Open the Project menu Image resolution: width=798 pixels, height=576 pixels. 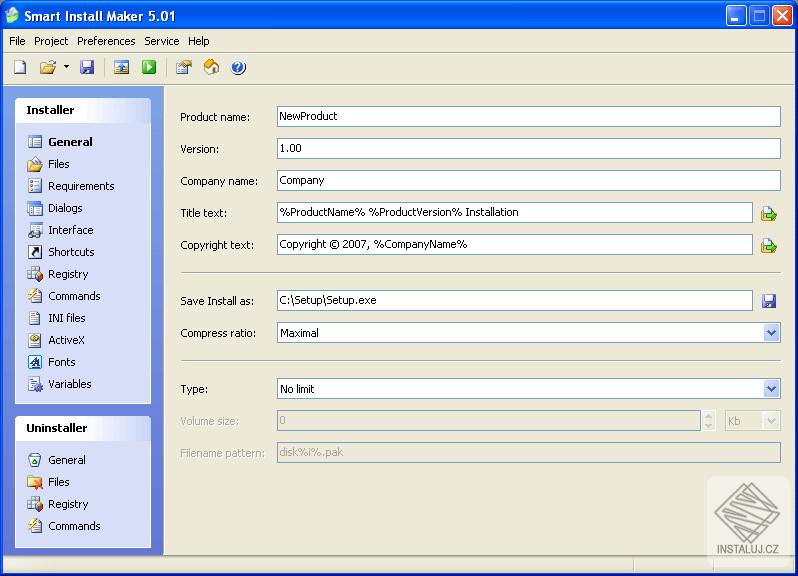(x=51, y=41)
